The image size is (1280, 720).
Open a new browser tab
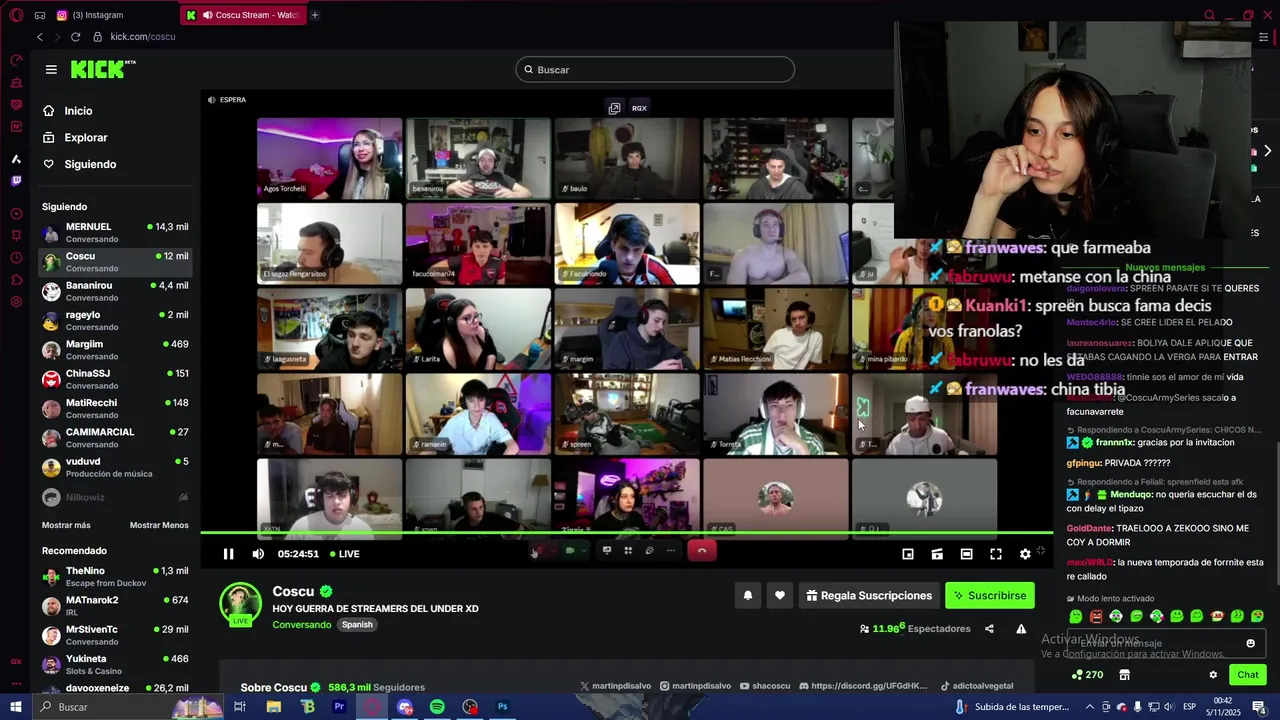(x=315, y=15)
